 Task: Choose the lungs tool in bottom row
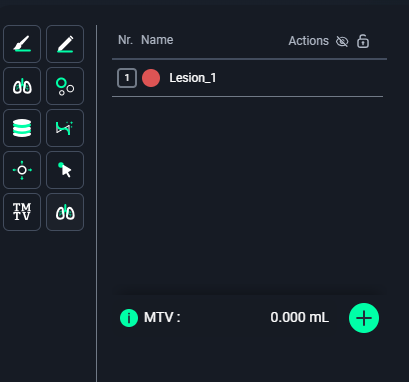(x=65, y=212)
